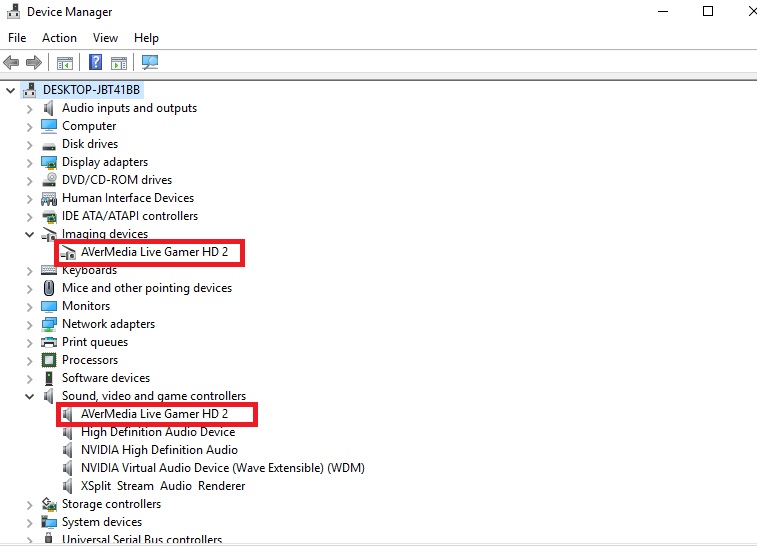Open the Action menu
The image size is (757, 546).
[59, 38]
